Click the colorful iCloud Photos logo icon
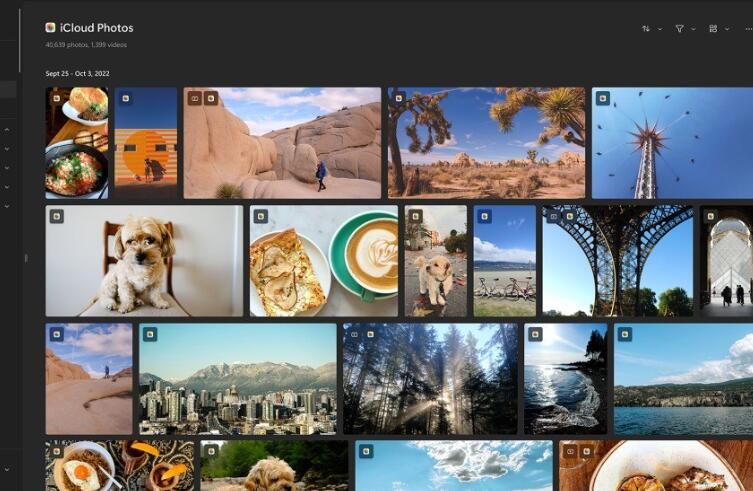 tap(50, 27)
